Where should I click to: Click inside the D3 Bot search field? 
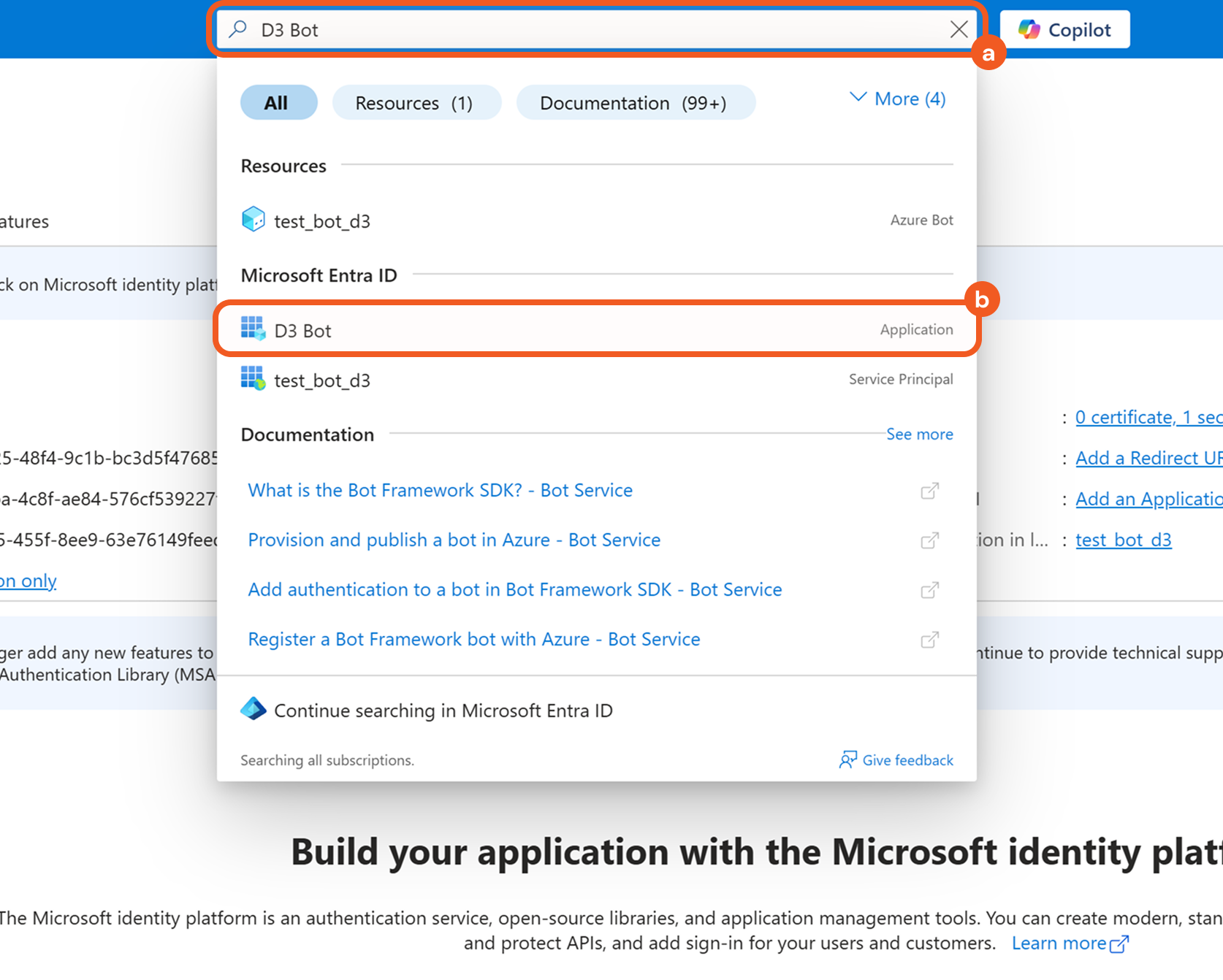pyautogui.click(x=584, y=30)
